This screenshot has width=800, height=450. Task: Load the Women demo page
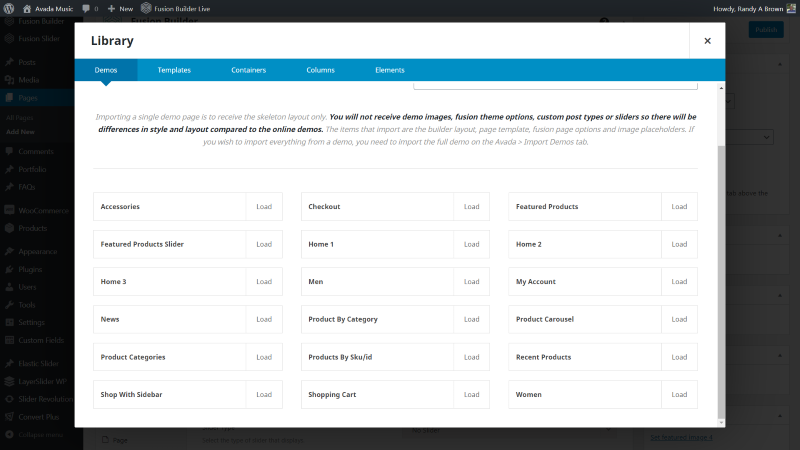pos(679,394)
